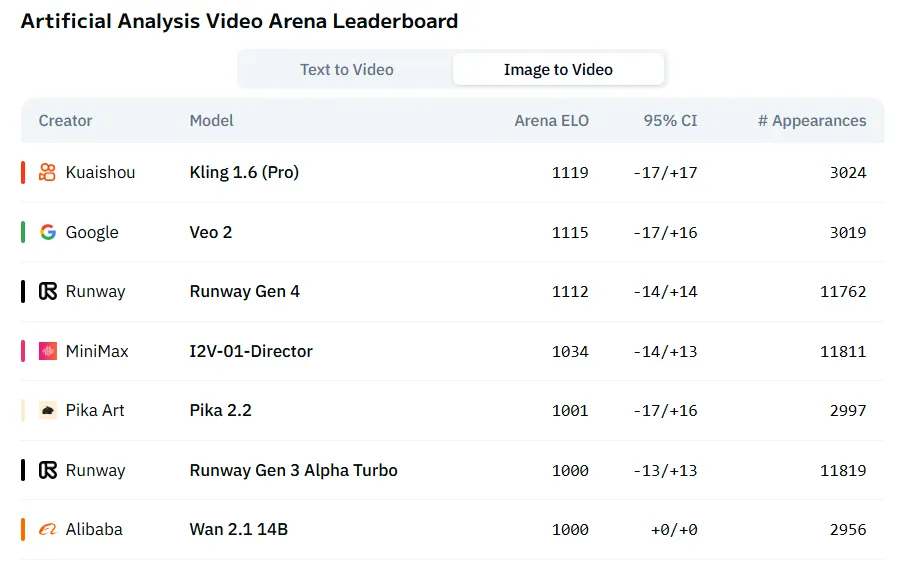Open the Veo 2 model entry

(x=210, y=232)
